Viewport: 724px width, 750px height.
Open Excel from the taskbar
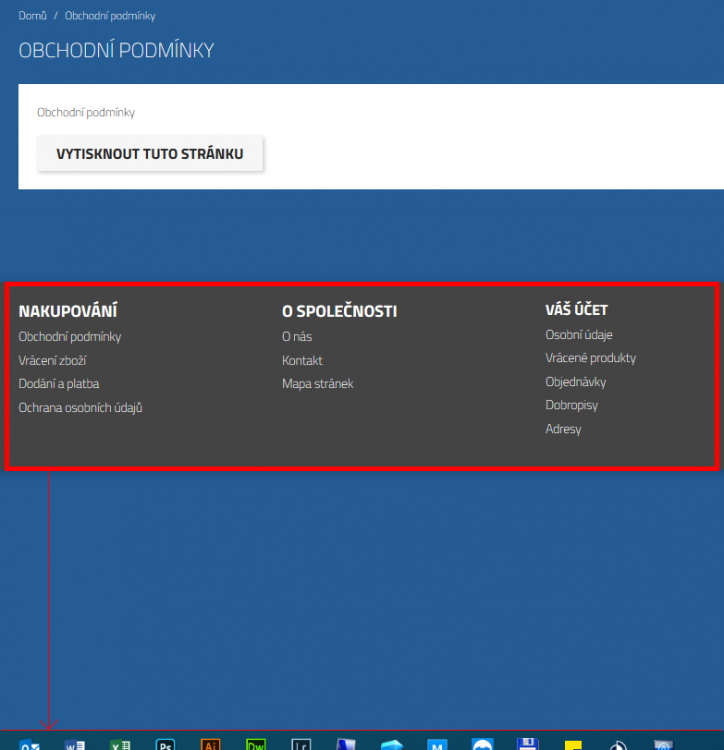[x=121, y=744]
